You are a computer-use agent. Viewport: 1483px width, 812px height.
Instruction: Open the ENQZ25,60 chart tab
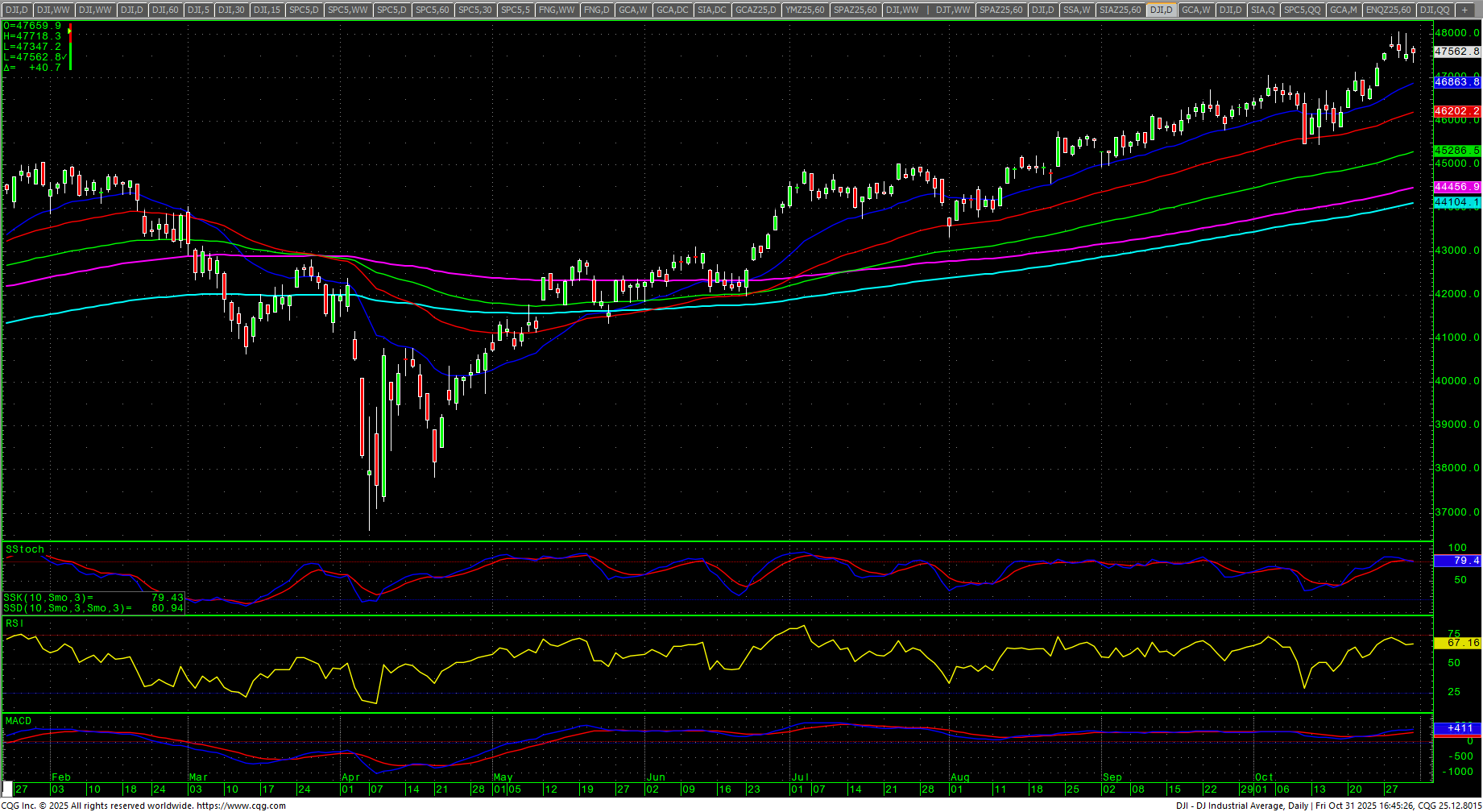coord(1388,10)
